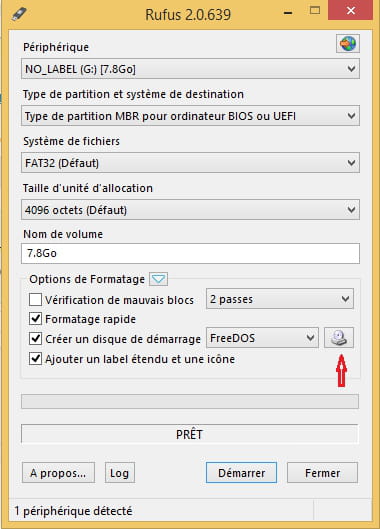The image size is (380, 529).
Task: Click the Rufus USB drive title icon
Action: 19,15
